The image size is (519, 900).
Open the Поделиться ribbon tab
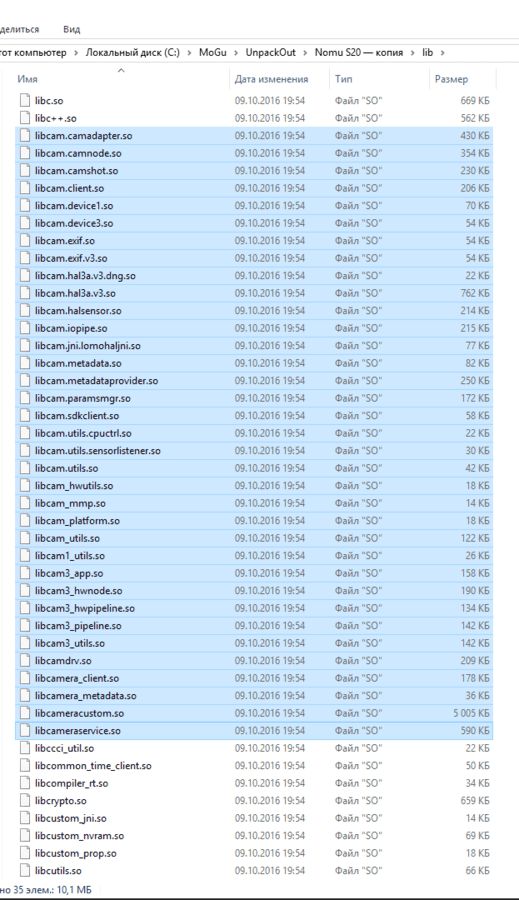[x=20, y=29]
